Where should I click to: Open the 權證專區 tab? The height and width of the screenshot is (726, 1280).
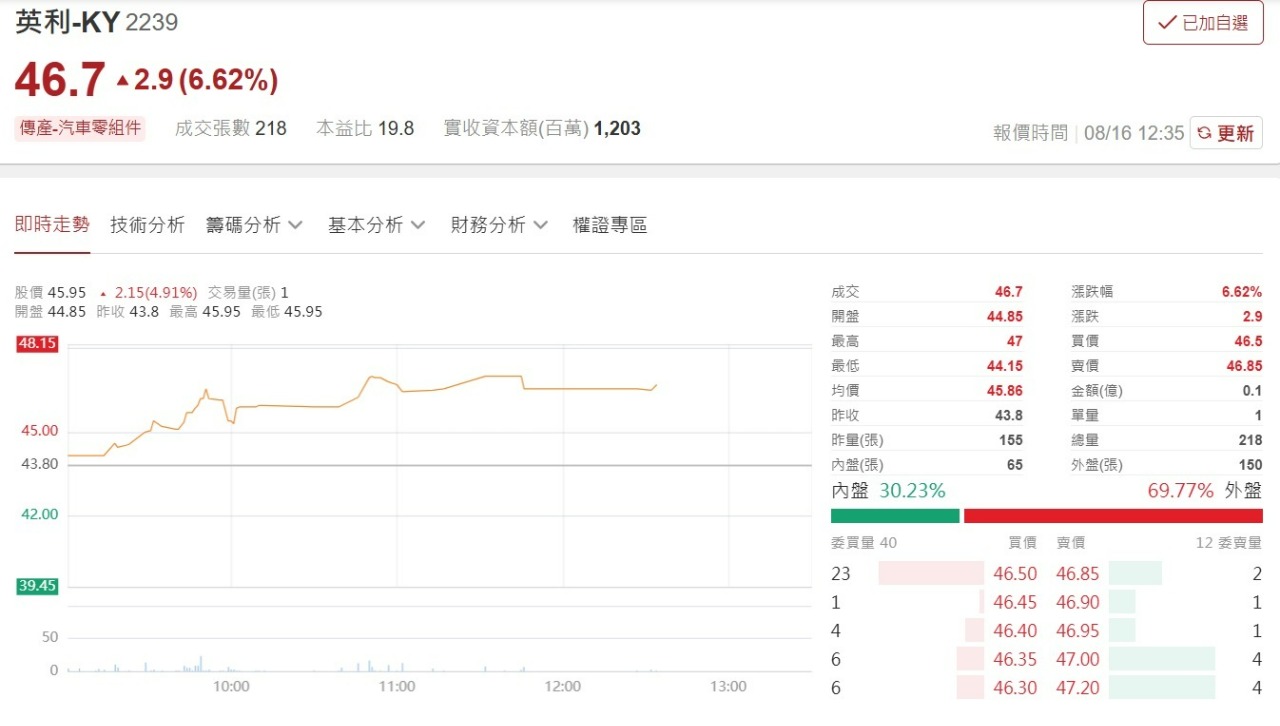pyautogui.click(x=610, y=225)
